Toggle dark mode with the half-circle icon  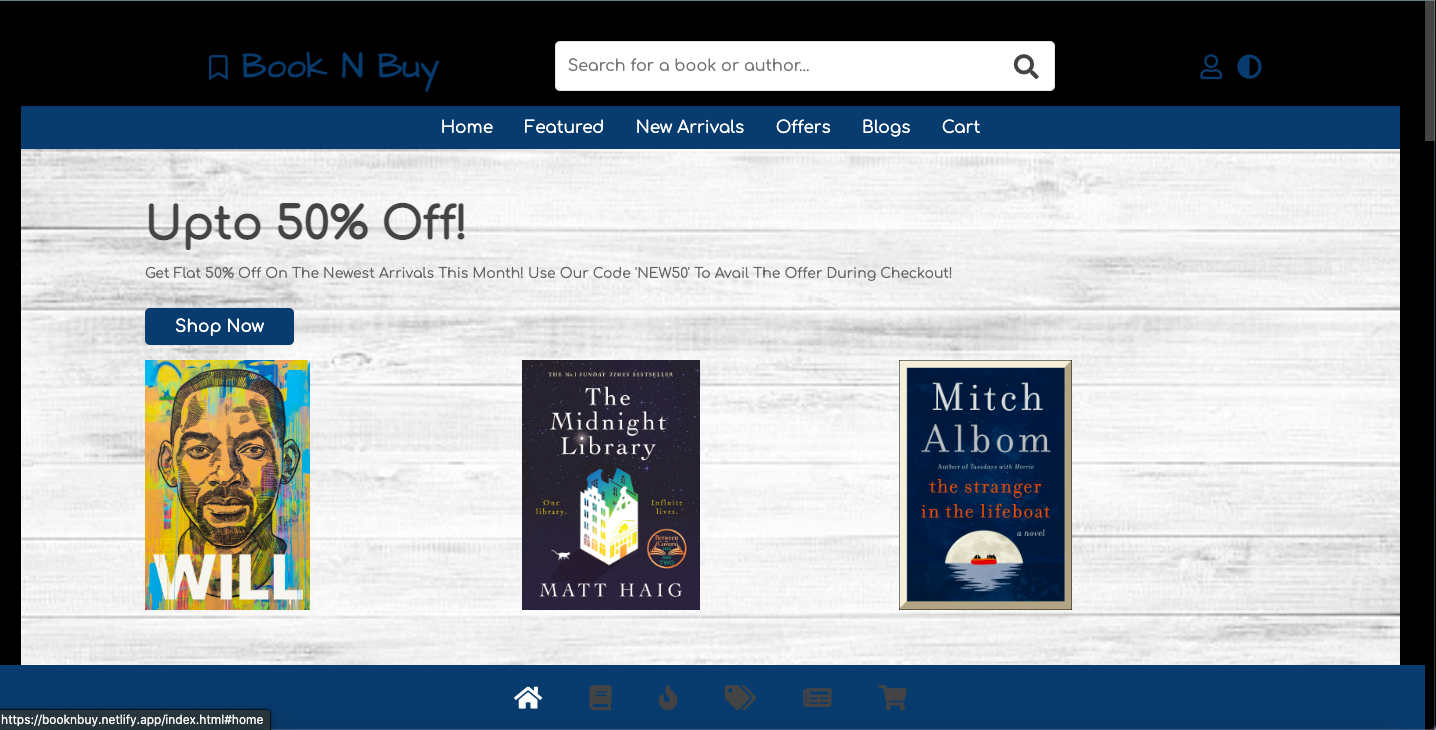(1249, 67)
